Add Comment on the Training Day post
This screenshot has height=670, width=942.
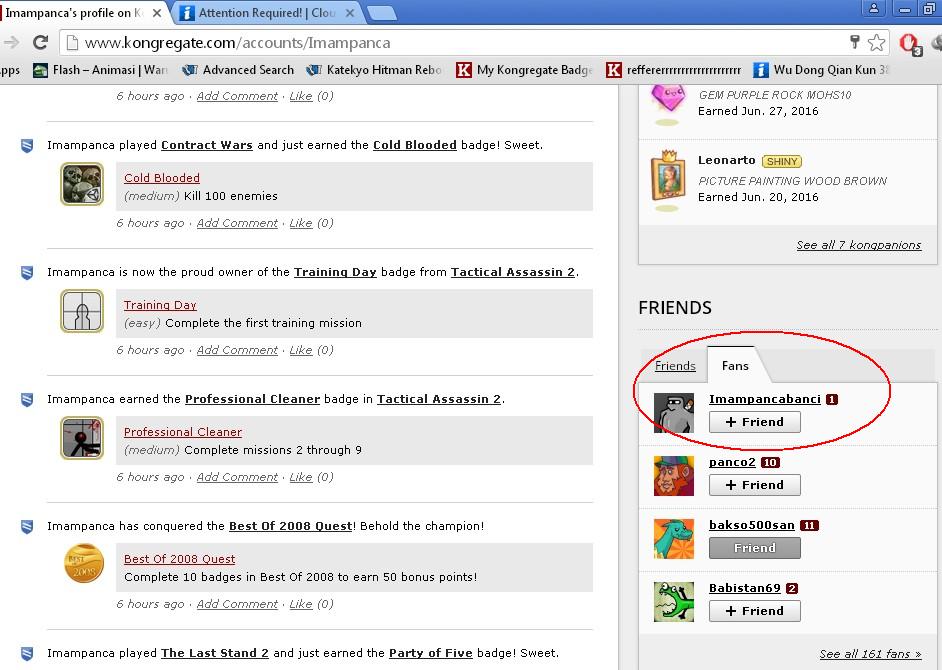tap(237, 350)
